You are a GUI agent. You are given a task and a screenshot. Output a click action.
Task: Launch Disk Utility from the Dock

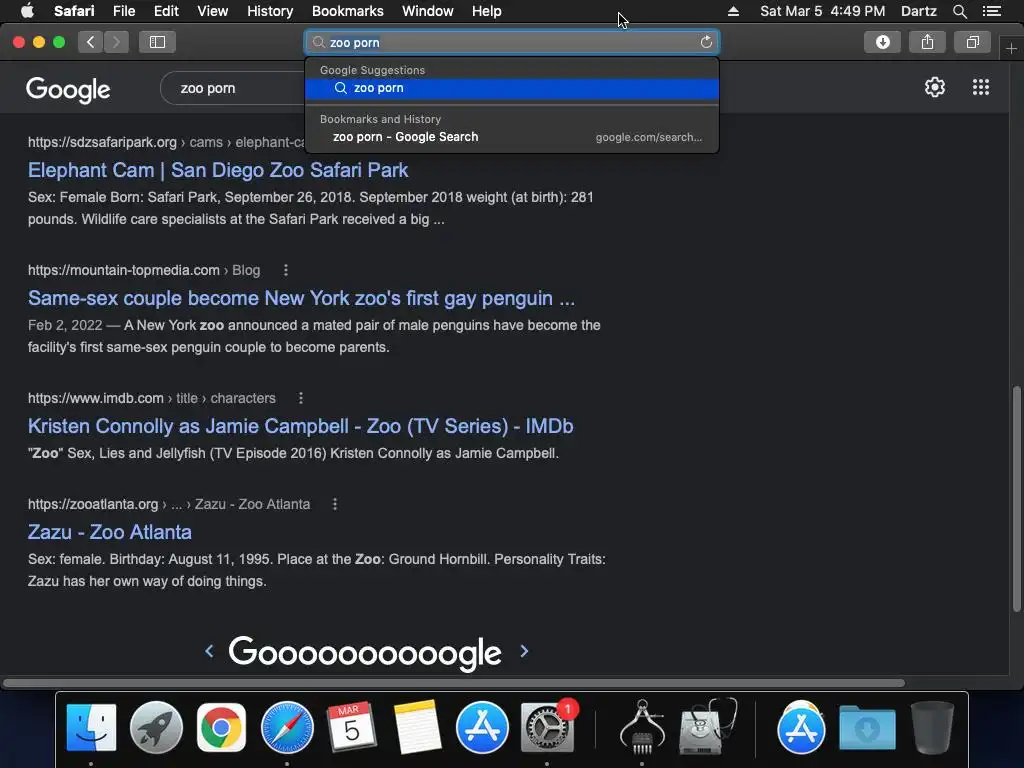pyautogui.click(x=708, y=727)
